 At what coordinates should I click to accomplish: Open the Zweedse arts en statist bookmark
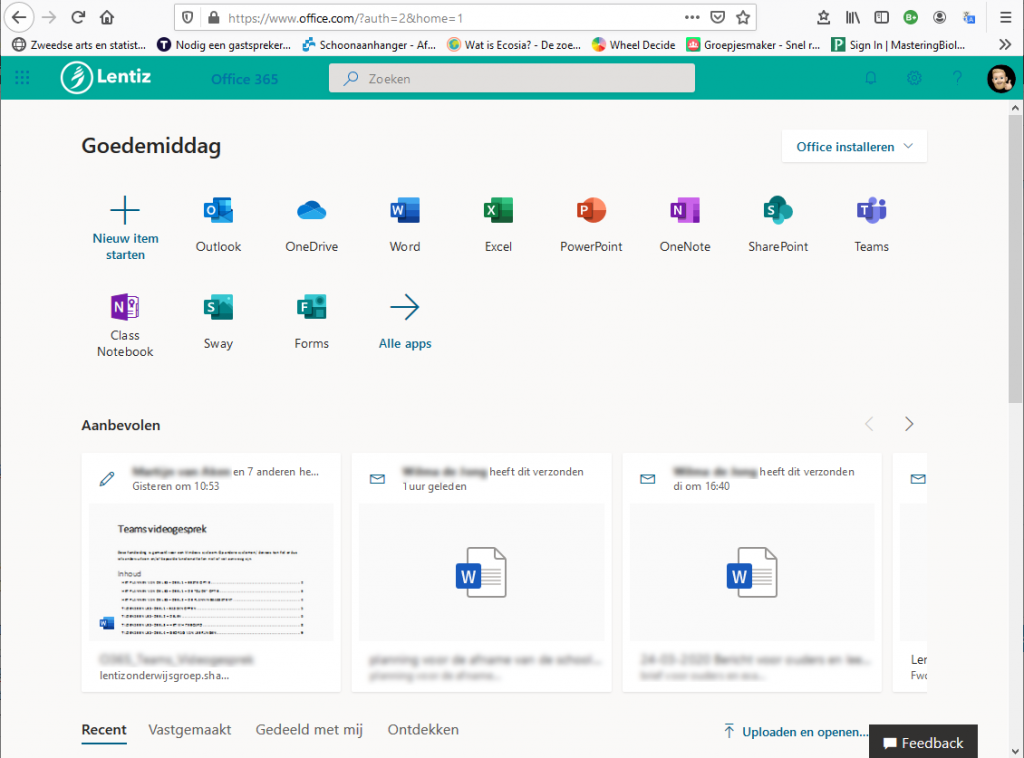(x=79, y=44)
